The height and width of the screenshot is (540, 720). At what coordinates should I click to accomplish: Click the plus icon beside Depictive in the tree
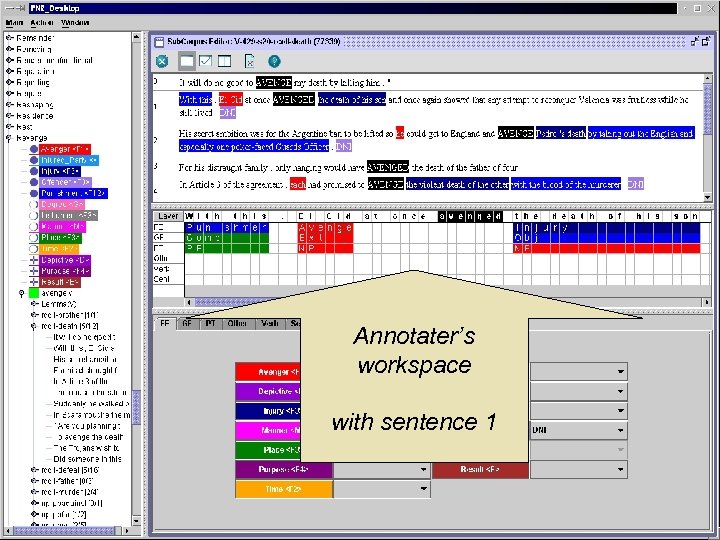[x=34, y=260]
